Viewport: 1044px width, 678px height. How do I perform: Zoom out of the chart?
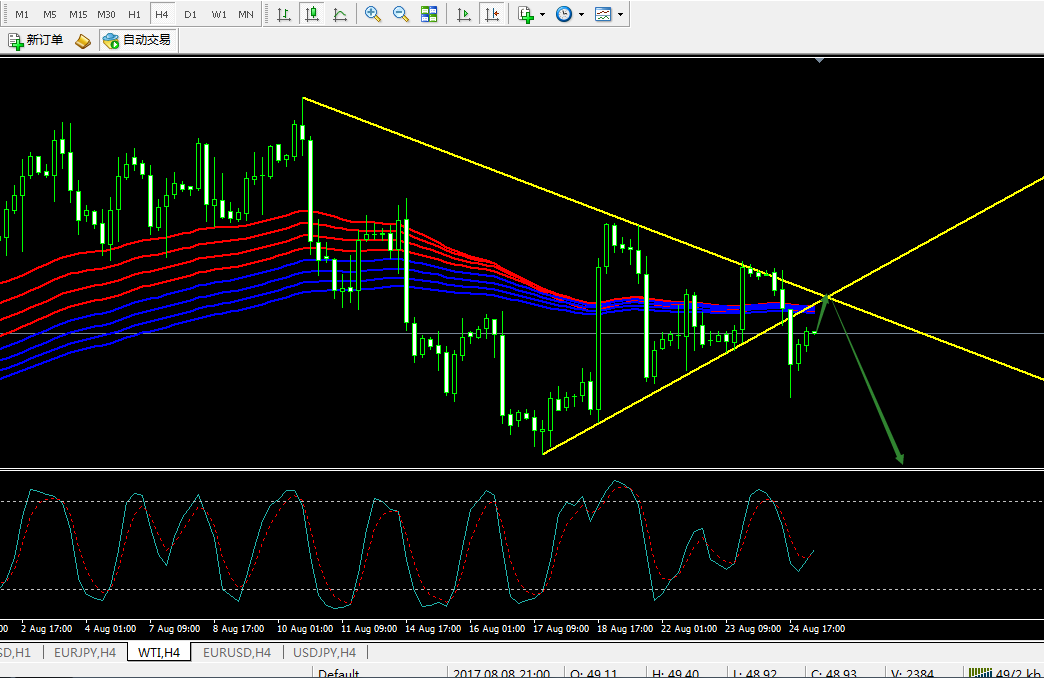[401, 14]
